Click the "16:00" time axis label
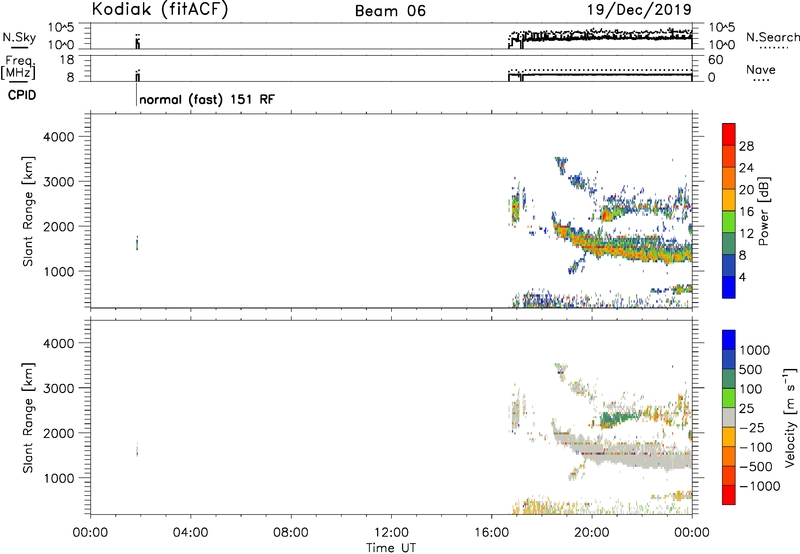 (491, 533)
